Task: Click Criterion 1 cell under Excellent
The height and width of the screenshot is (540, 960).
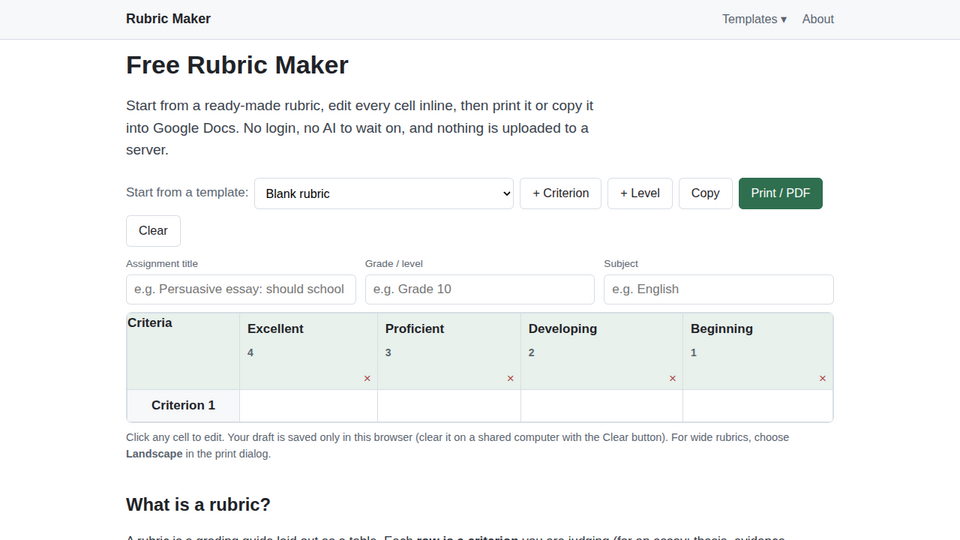Action: 309,405
